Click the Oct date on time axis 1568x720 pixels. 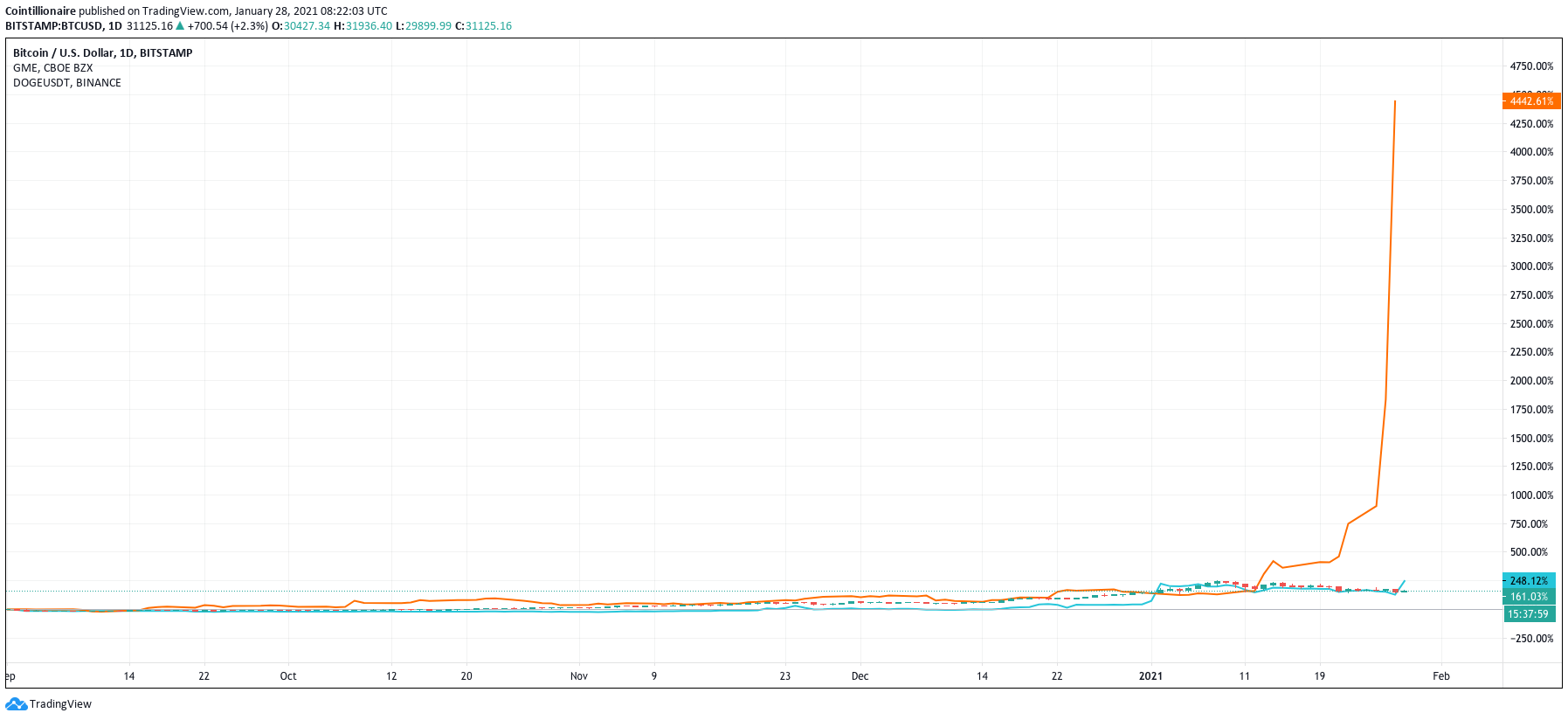pos(288,676)
